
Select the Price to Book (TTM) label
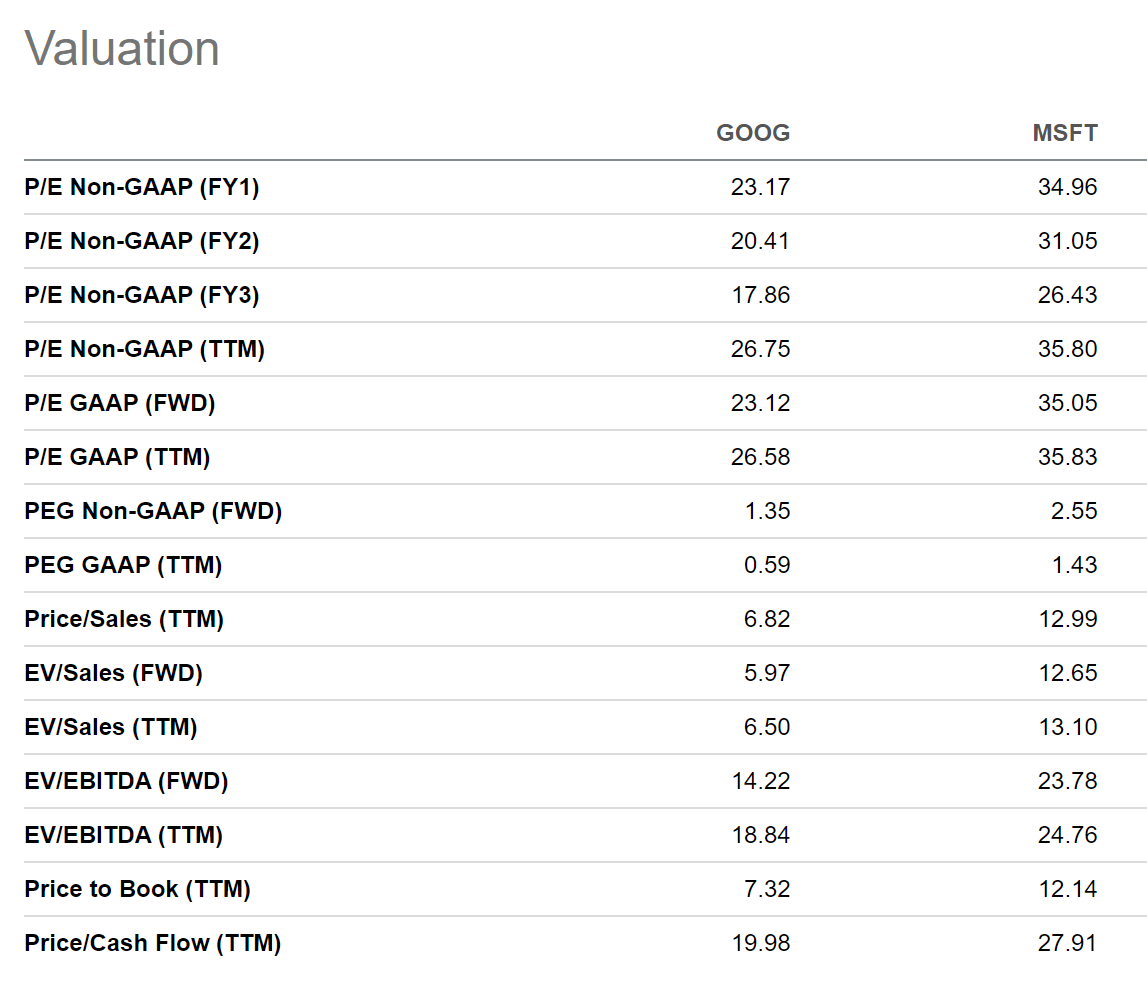coord(138,889)
